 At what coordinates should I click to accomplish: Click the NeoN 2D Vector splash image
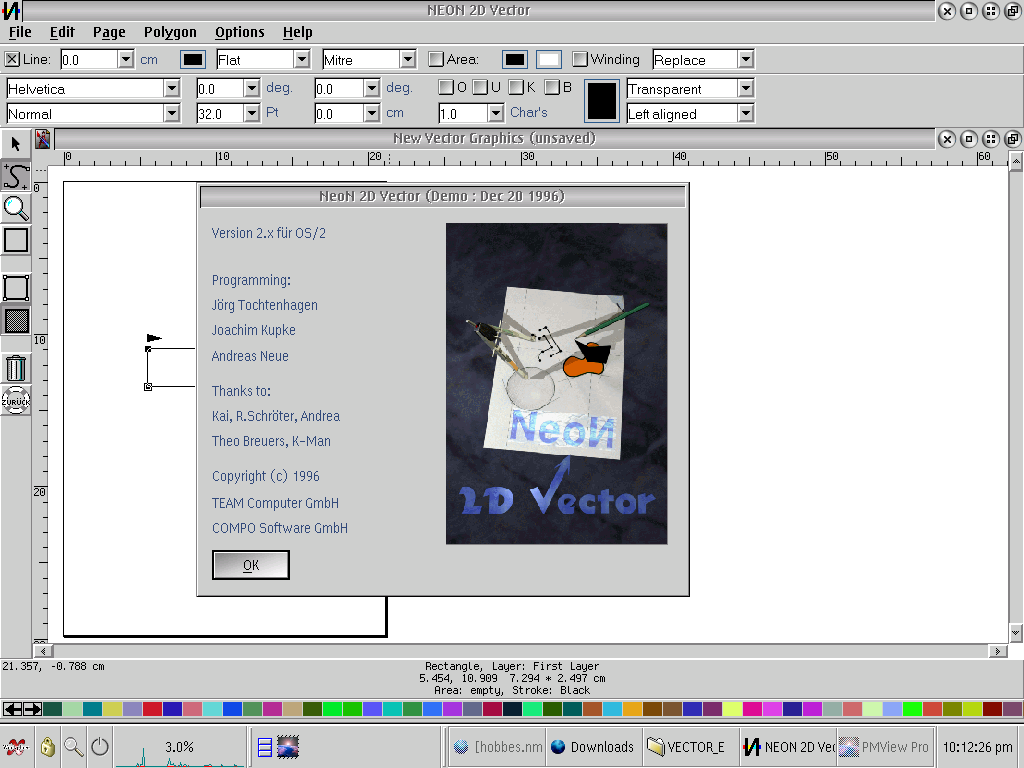click(x=556, y=383)
